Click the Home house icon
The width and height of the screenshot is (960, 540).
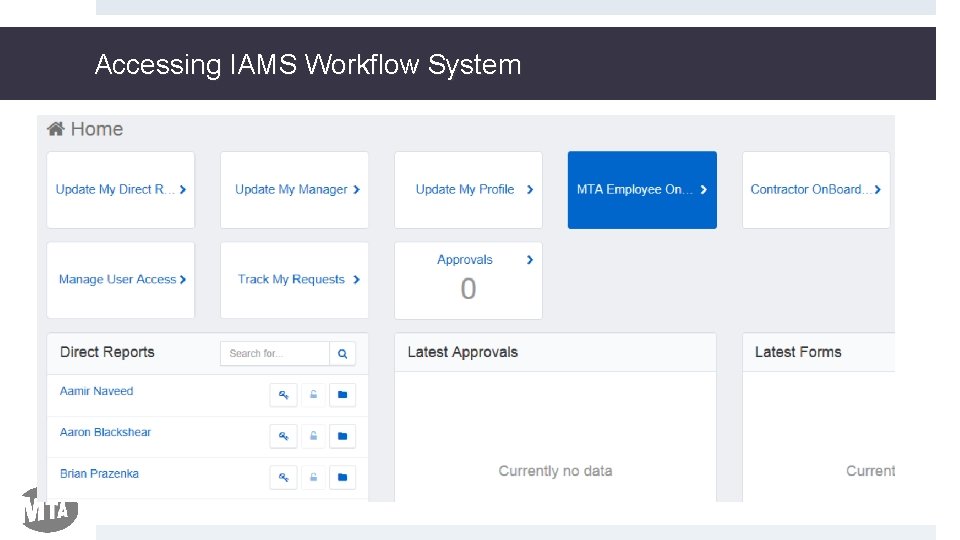pyautogui.click(x=56, y=129)
